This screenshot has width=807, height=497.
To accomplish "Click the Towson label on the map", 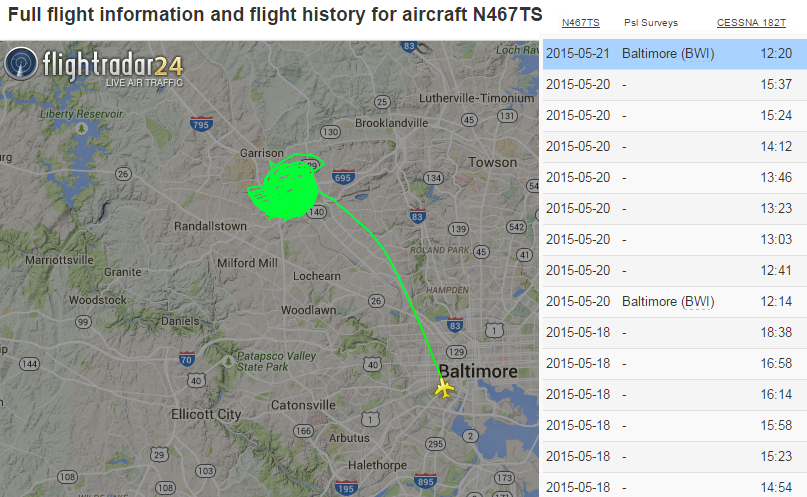I will pyautogui.click(x=493, y=163).
